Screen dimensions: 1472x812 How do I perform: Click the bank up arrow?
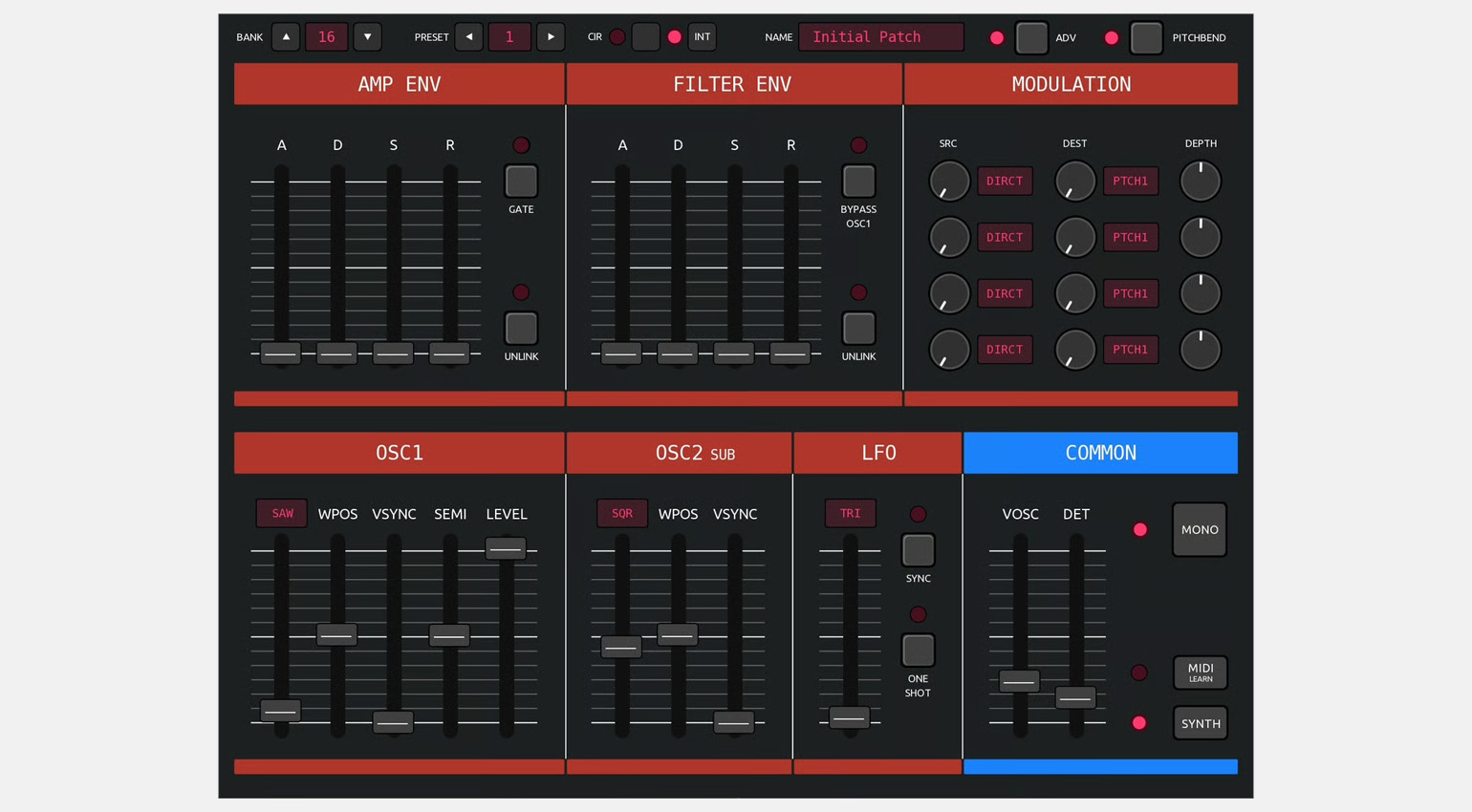286,37
